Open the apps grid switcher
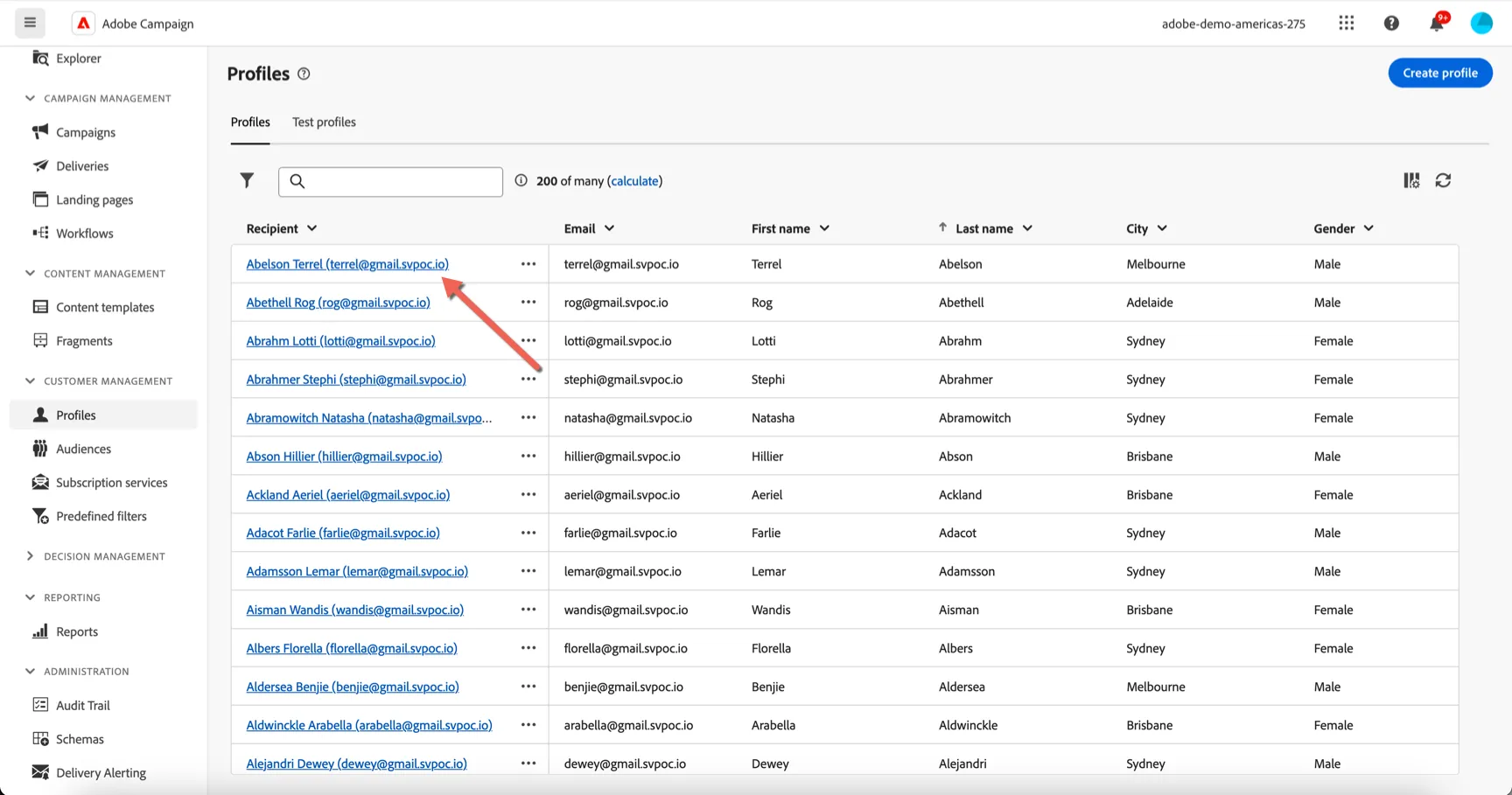 [1347, 24]
